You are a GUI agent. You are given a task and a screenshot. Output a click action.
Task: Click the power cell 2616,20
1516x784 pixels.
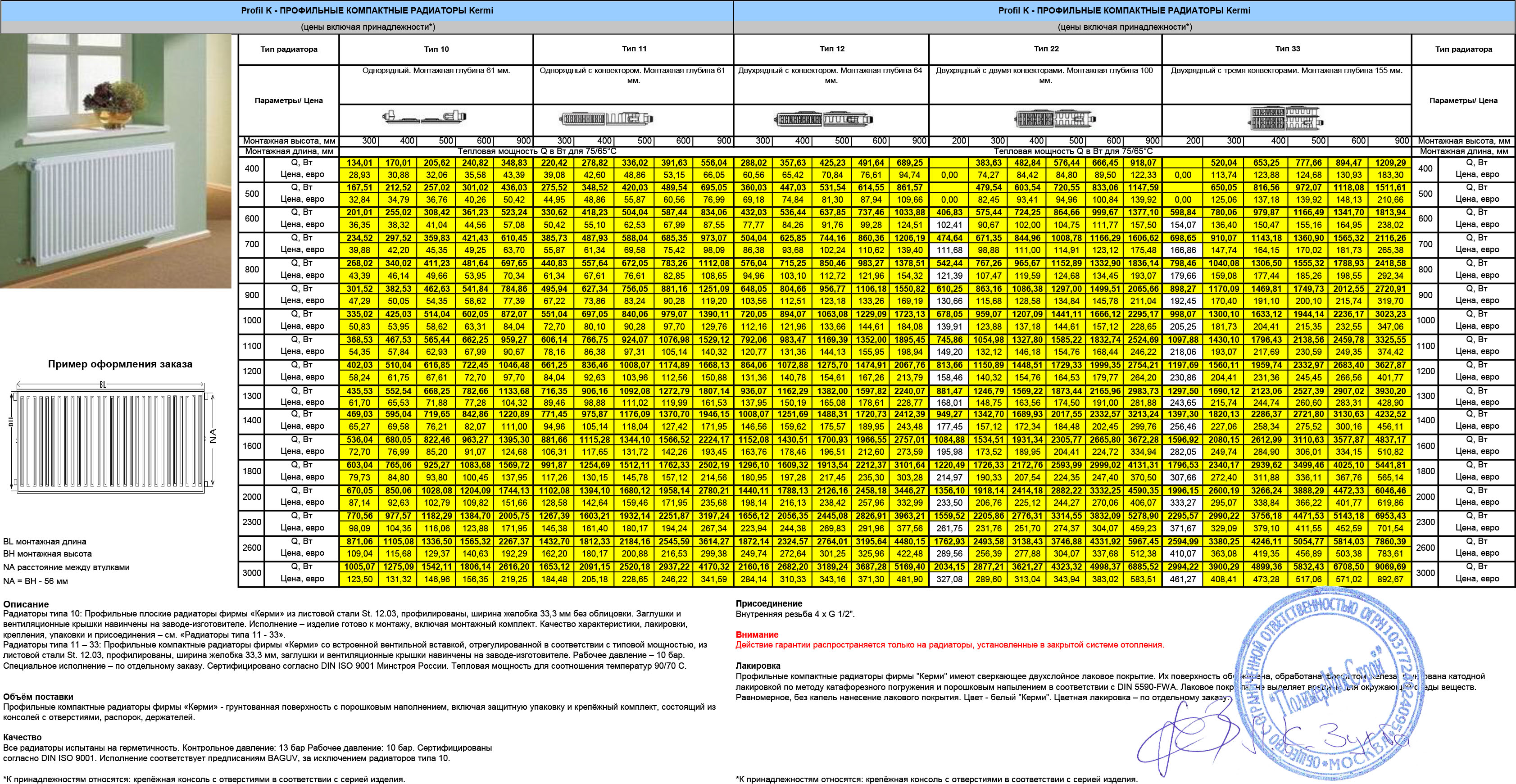(x=514, y=567)
